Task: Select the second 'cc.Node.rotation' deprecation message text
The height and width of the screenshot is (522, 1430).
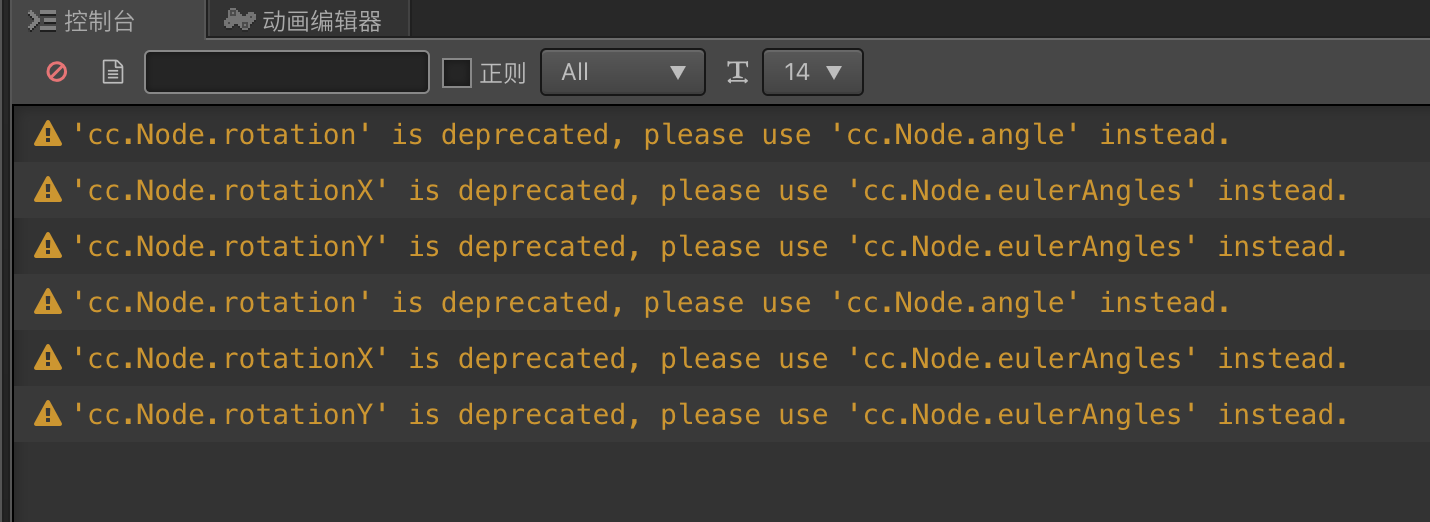Action: tap(650, 302)
